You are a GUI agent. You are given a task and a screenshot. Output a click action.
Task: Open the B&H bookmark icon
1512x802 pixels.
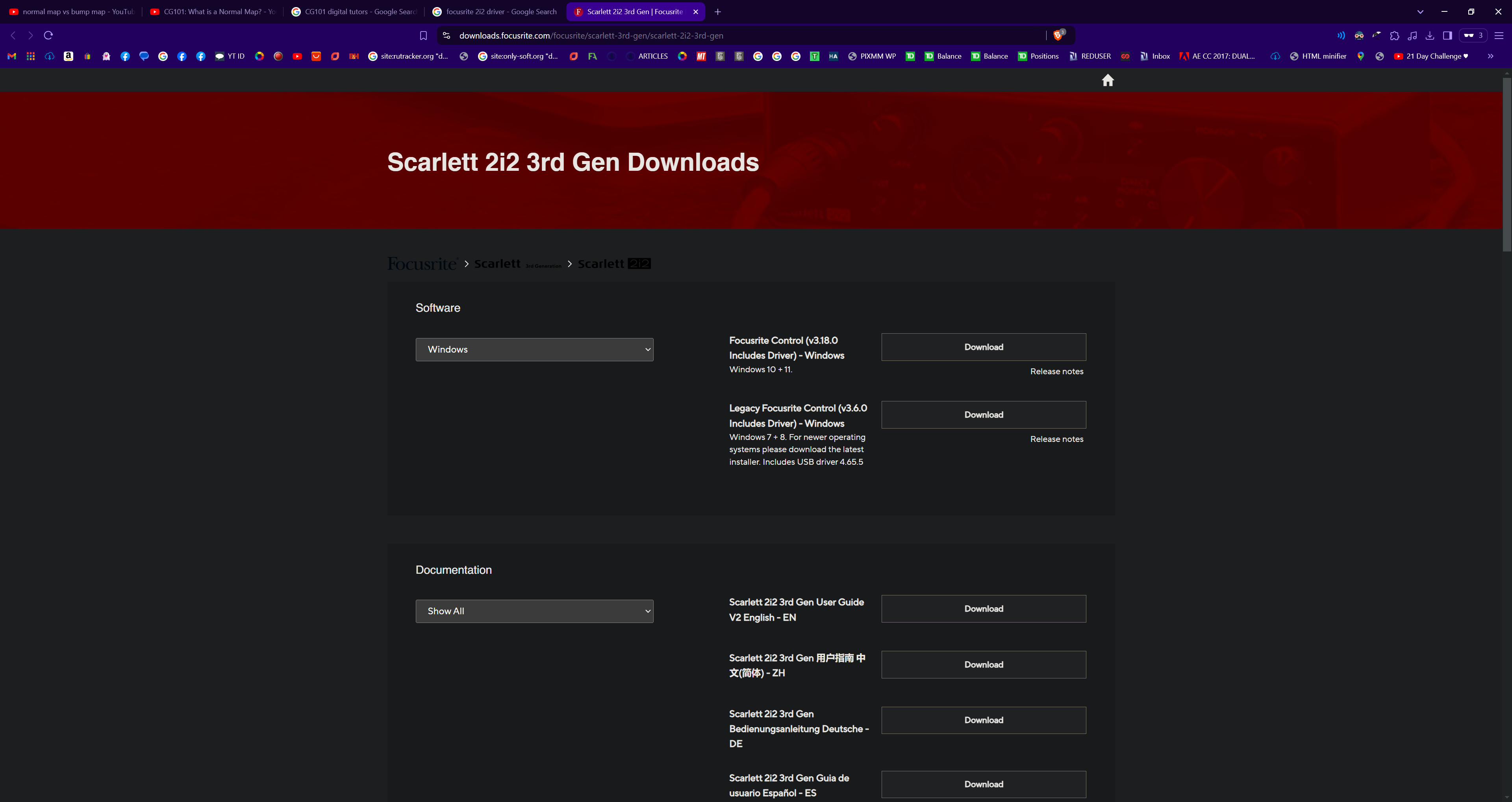click(354, 56)
